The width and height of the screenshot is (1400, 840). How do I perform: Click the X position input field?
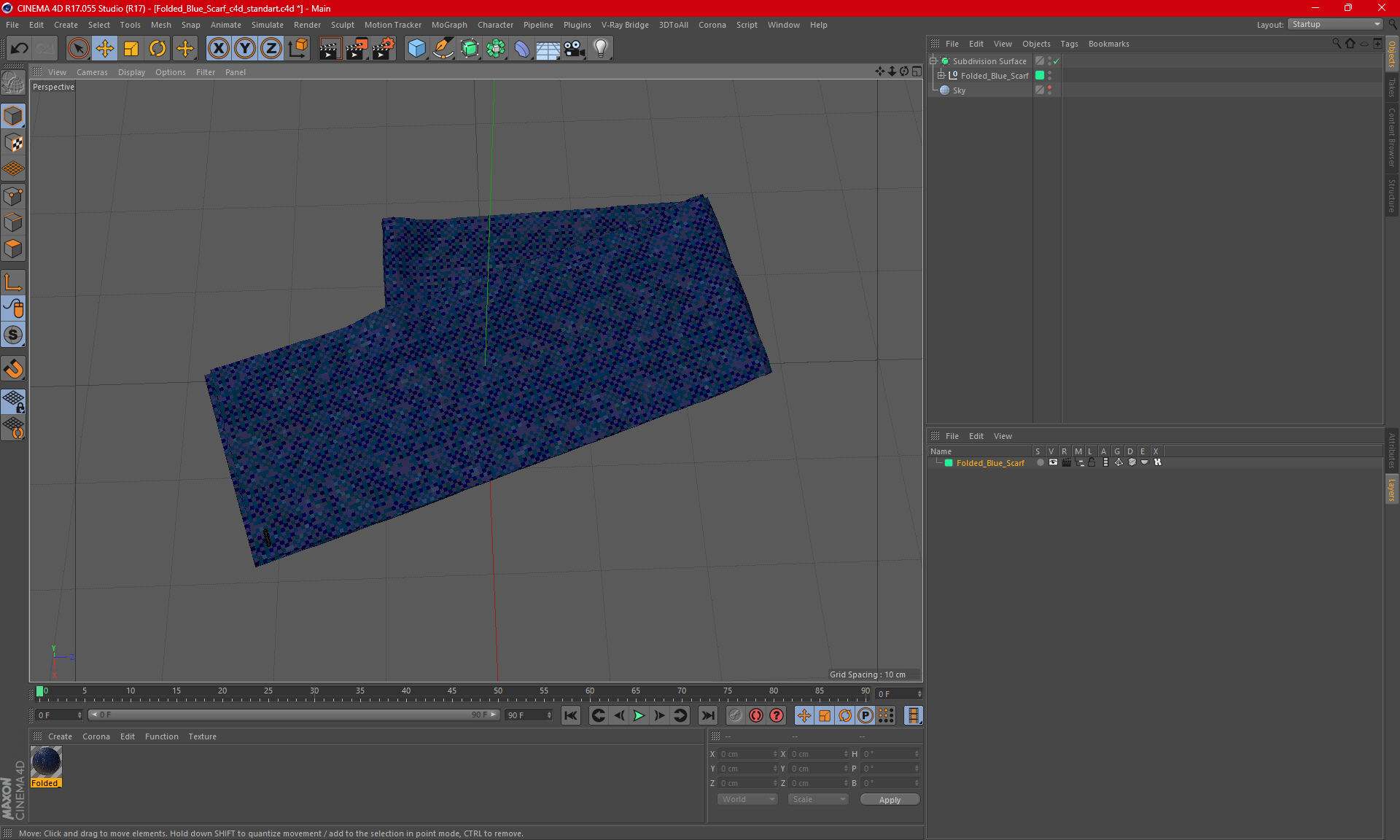pos(747,754)
